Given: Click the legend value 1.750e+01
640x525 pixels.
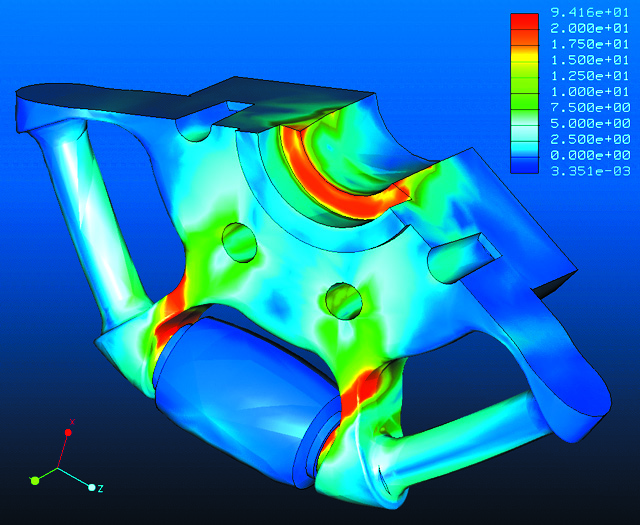Looking at the screenshot, I should click(x=590, y=44).
